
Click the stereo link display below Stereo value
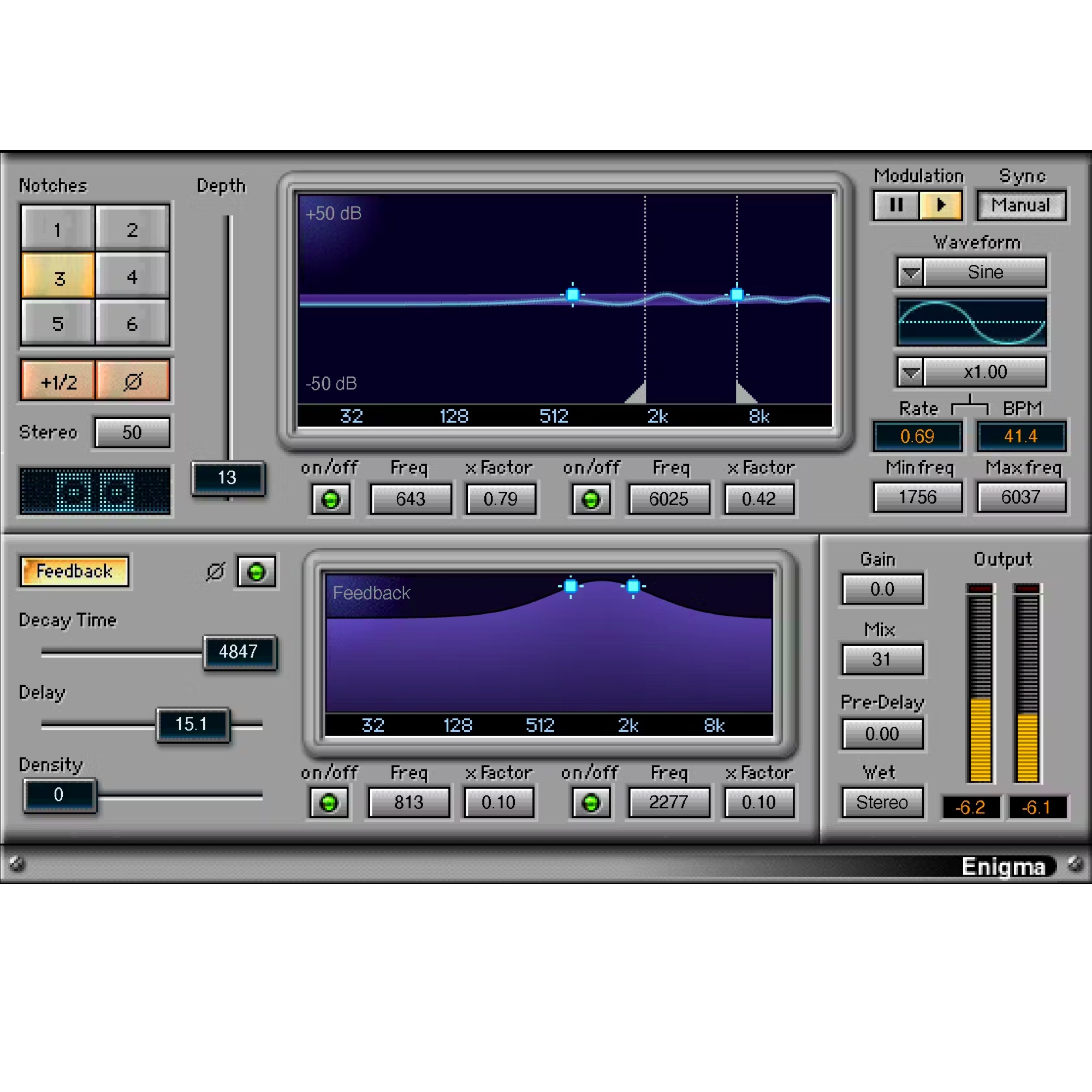[x=94, y=491]
